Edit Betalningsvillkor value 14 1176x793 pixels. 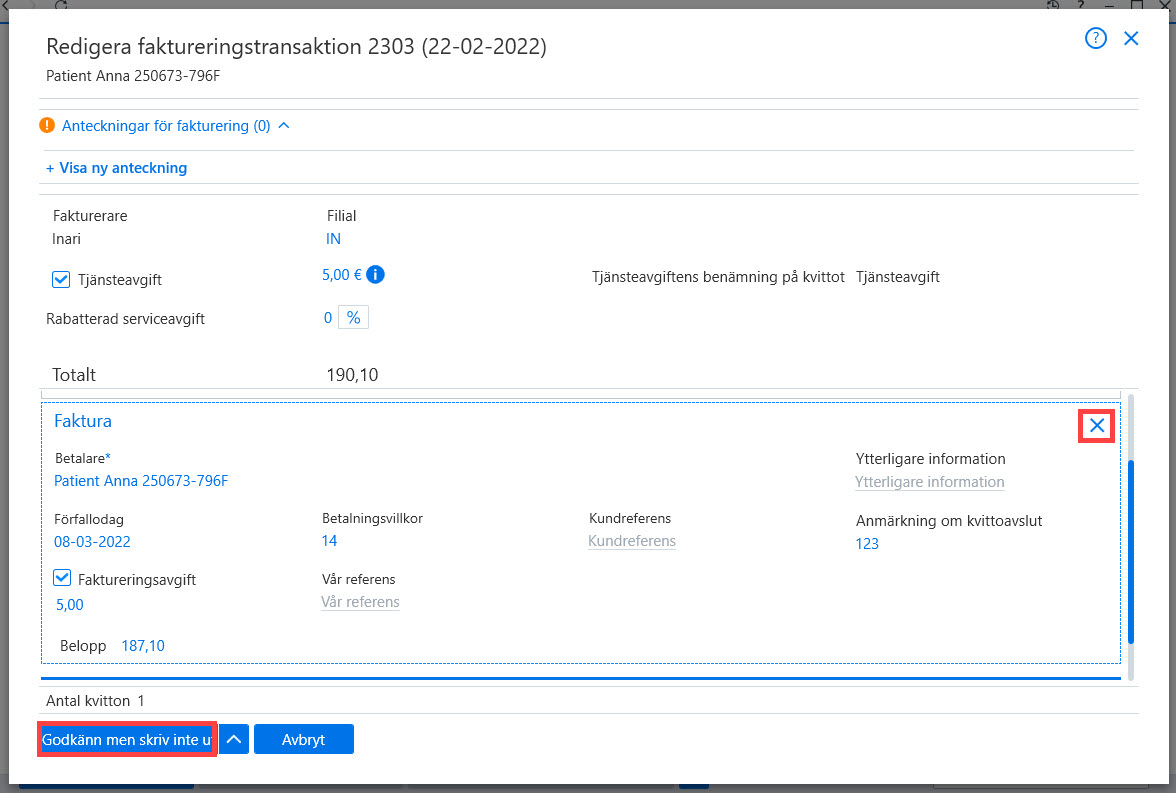tap(329, 541)
